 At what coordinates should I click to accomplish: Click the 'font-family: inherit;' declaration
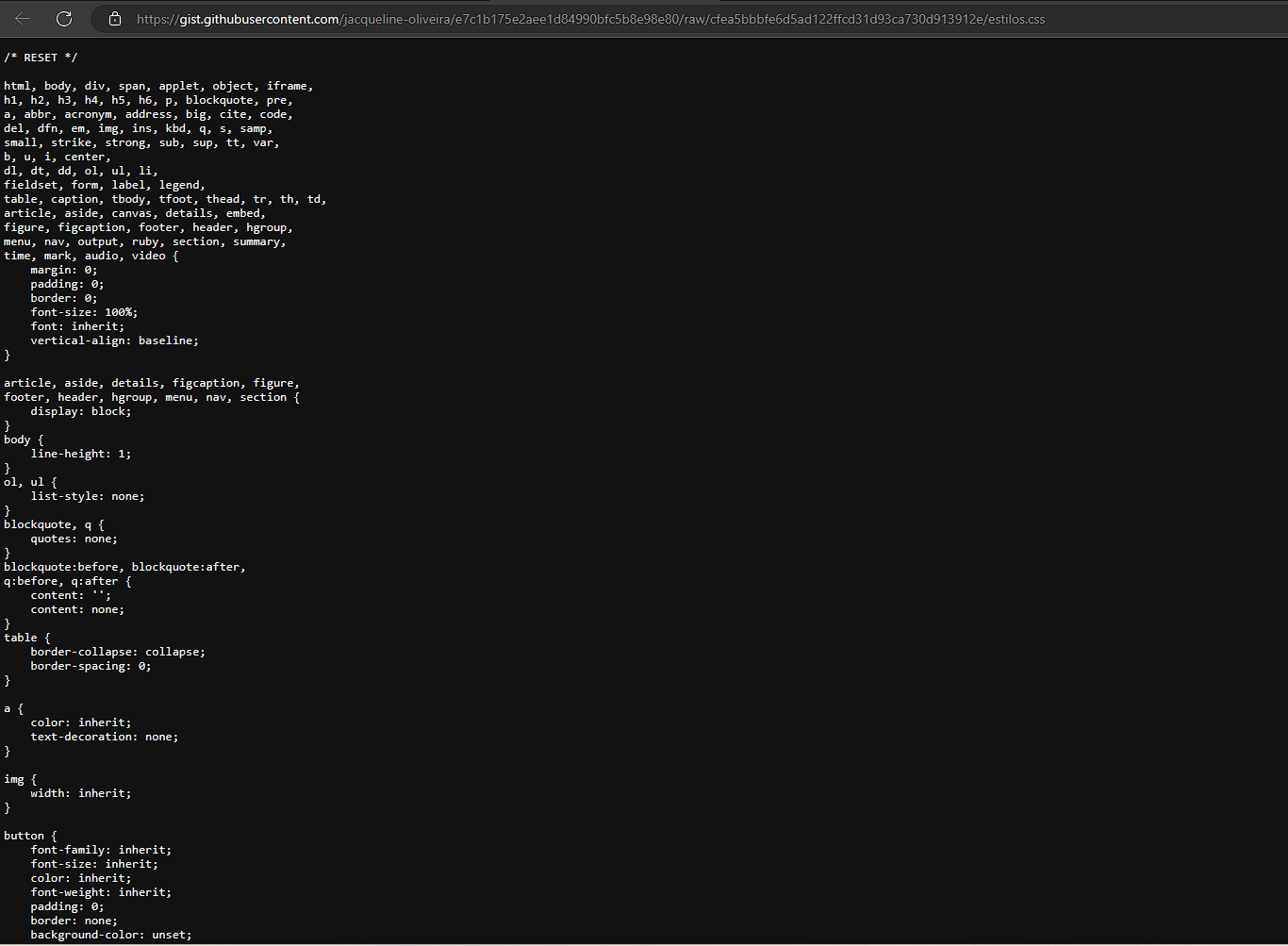tap(101, 850)
